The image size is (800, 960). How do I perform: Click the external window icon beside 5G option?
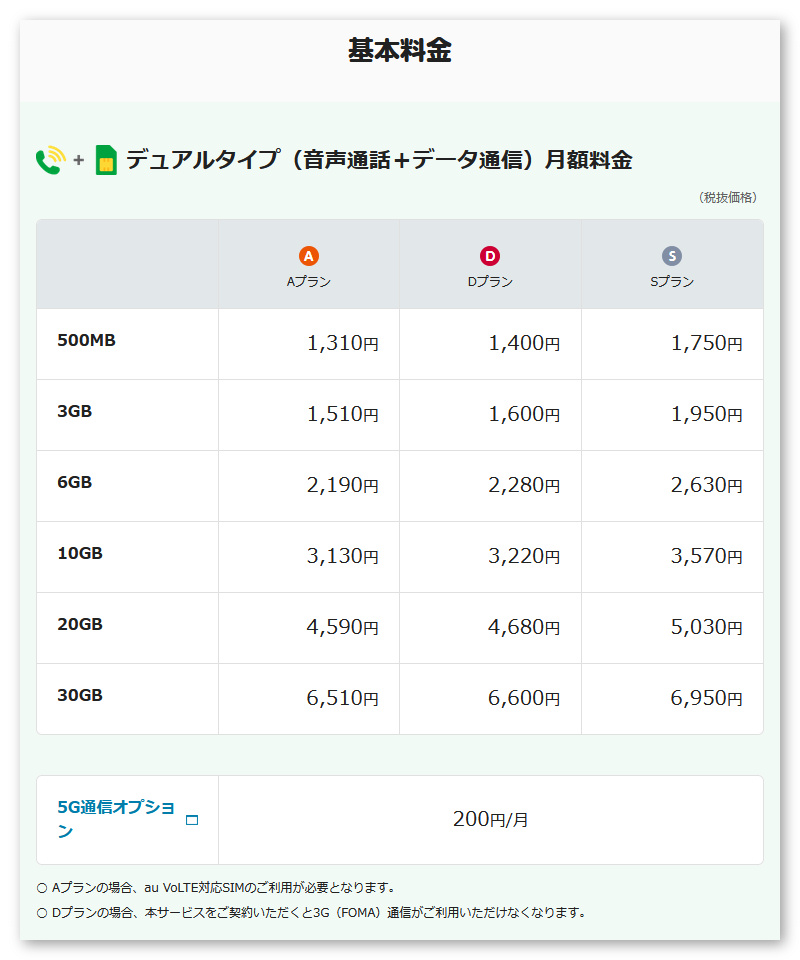pyautogui.click(x=192, y=820)
